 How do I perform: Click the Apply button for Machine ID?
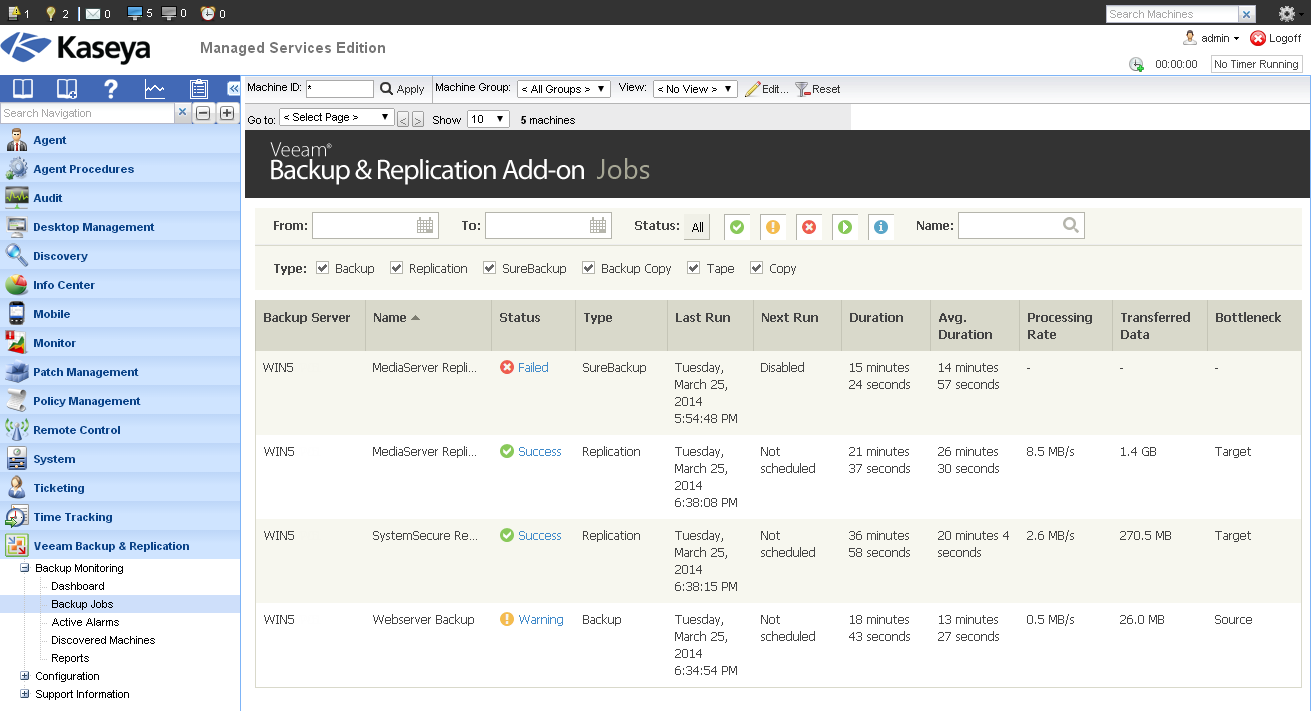coord(403,89)
